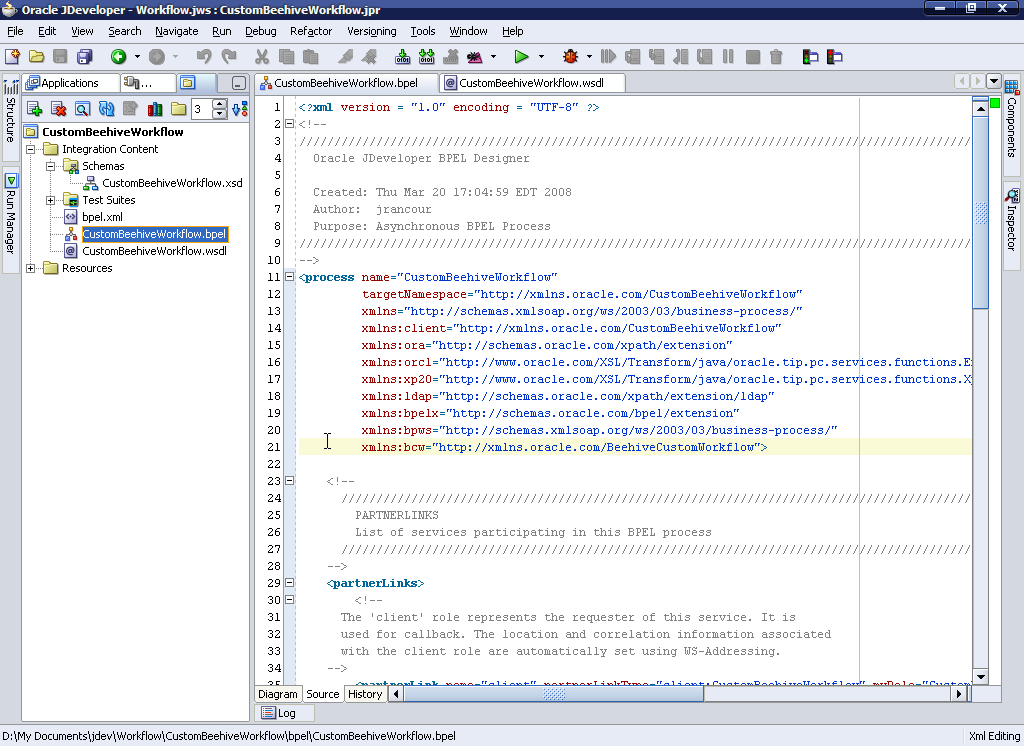This screenshot has height=746, width=1024.
Task: Collapse the partnerLinks code fold
Action: pos(289,582)
